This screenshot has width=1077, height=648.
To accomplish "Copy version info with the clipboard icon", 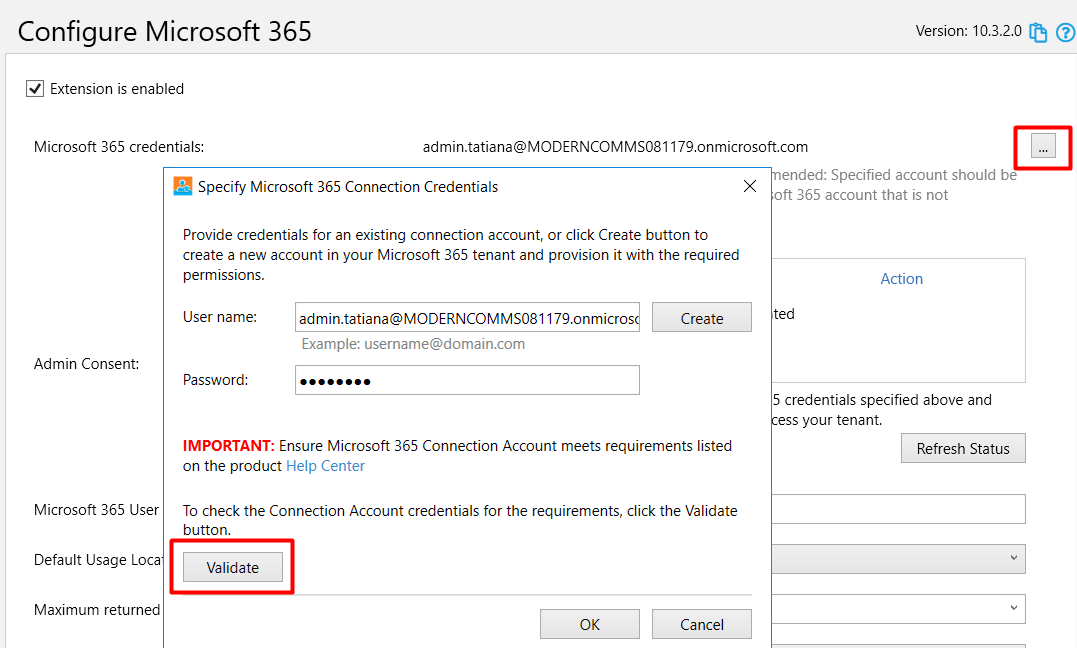I will (1038, 32).
